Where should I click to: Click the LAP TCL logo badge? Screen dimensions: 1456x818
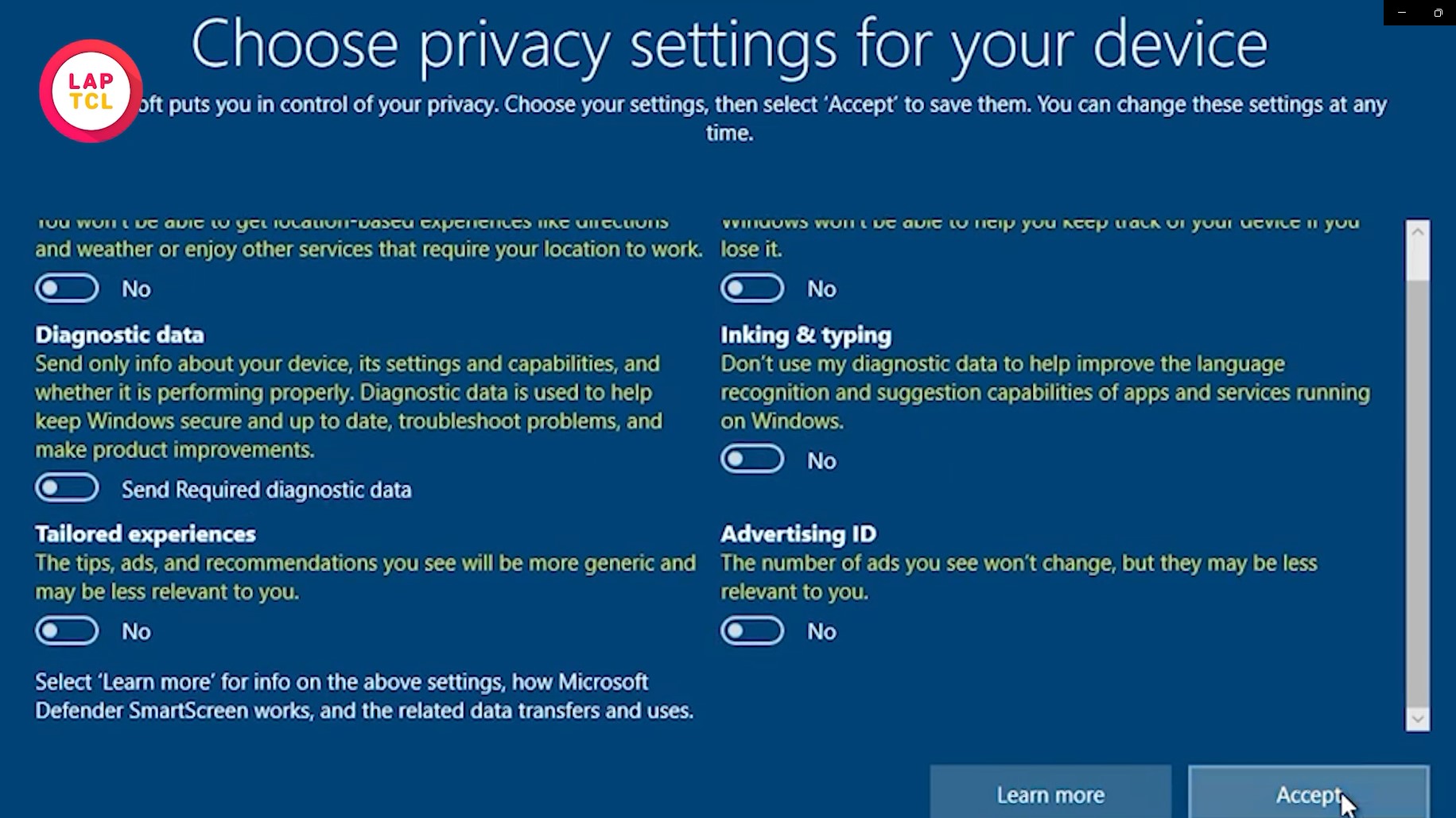pos(91,91)
